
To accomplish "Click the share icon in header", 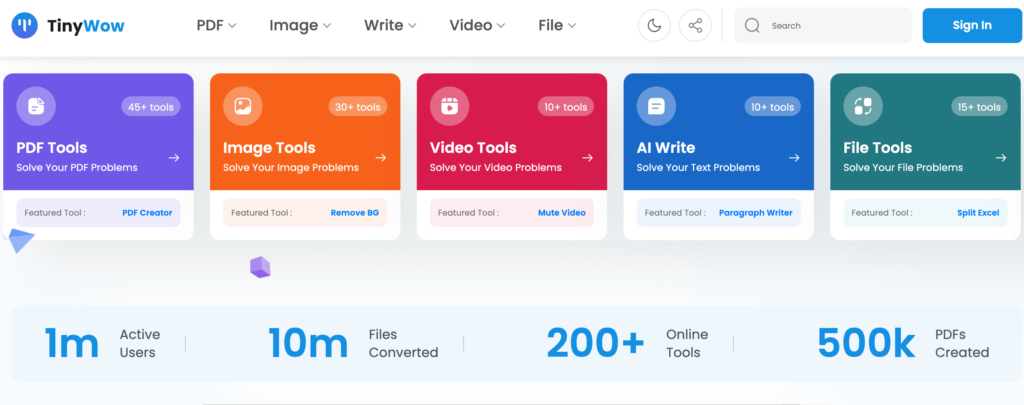I will (x=695, y=25).
